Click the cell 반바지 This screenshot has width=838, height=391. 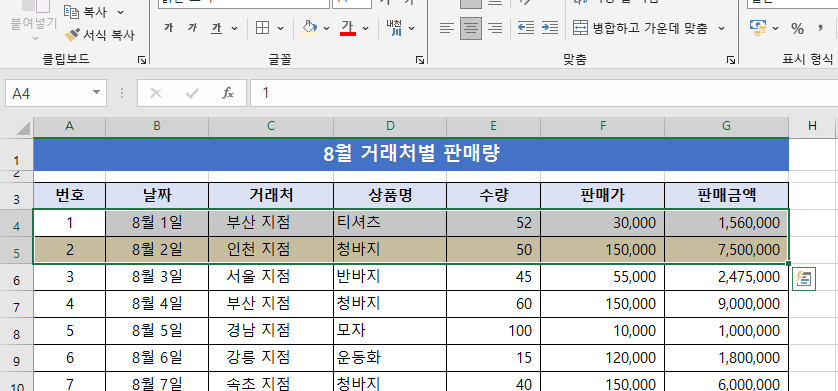coord(390,277)
